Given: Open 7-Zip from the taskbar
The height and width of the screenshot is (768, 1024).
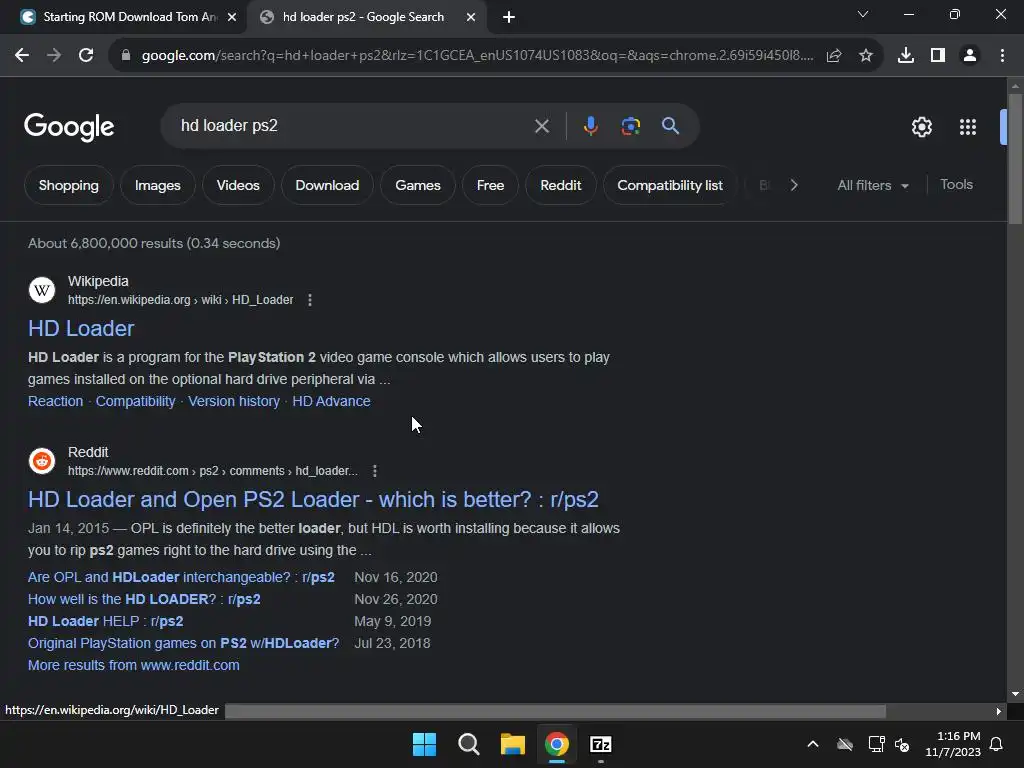Looking at the screenshot, I should pos(601,744).
